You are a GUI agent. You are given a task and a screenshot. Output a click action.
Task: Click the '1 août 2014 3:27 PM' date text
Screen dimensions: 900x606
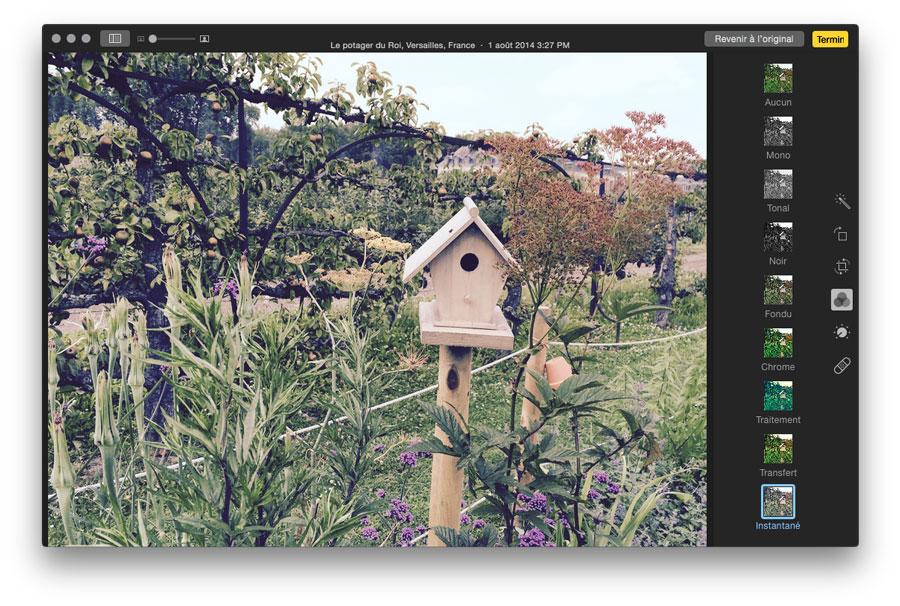point(529,45)
